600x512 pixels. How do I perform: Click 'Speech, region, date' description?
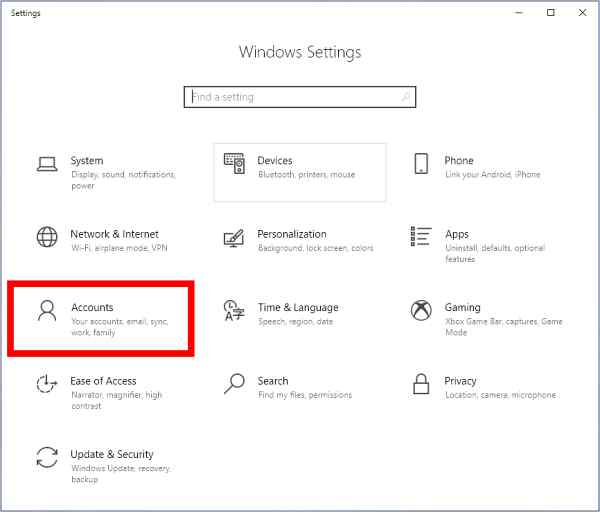[295, 321]
